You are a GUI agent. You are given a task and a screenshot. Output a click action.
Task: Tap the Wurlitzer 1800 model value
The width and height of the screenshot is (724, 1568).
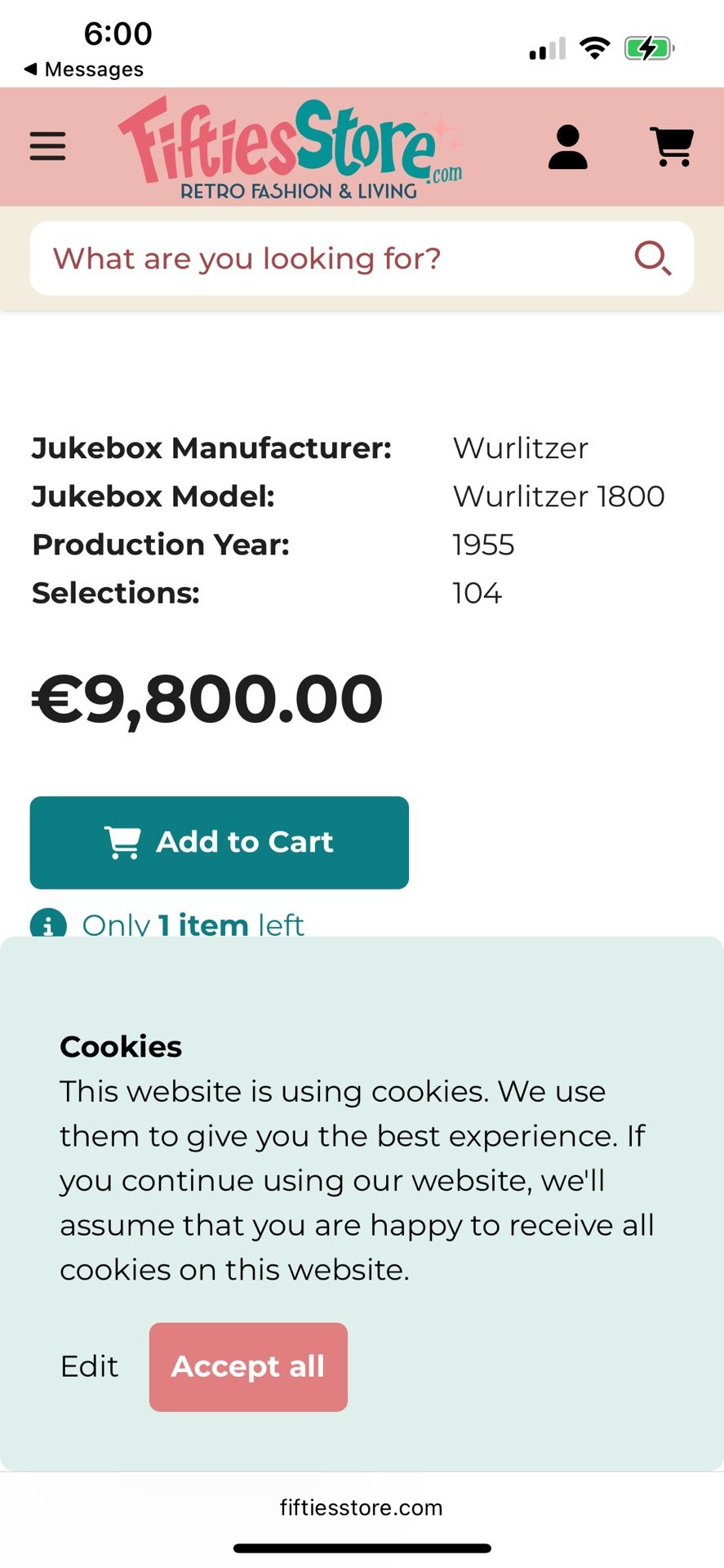point(558,497)
